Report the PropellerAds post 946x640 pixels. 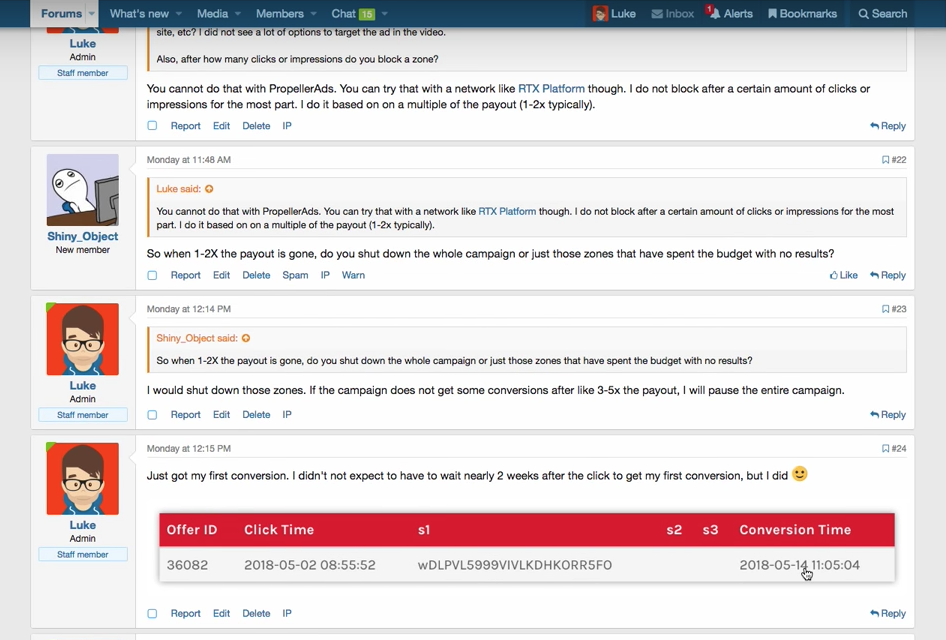[185, 125]
